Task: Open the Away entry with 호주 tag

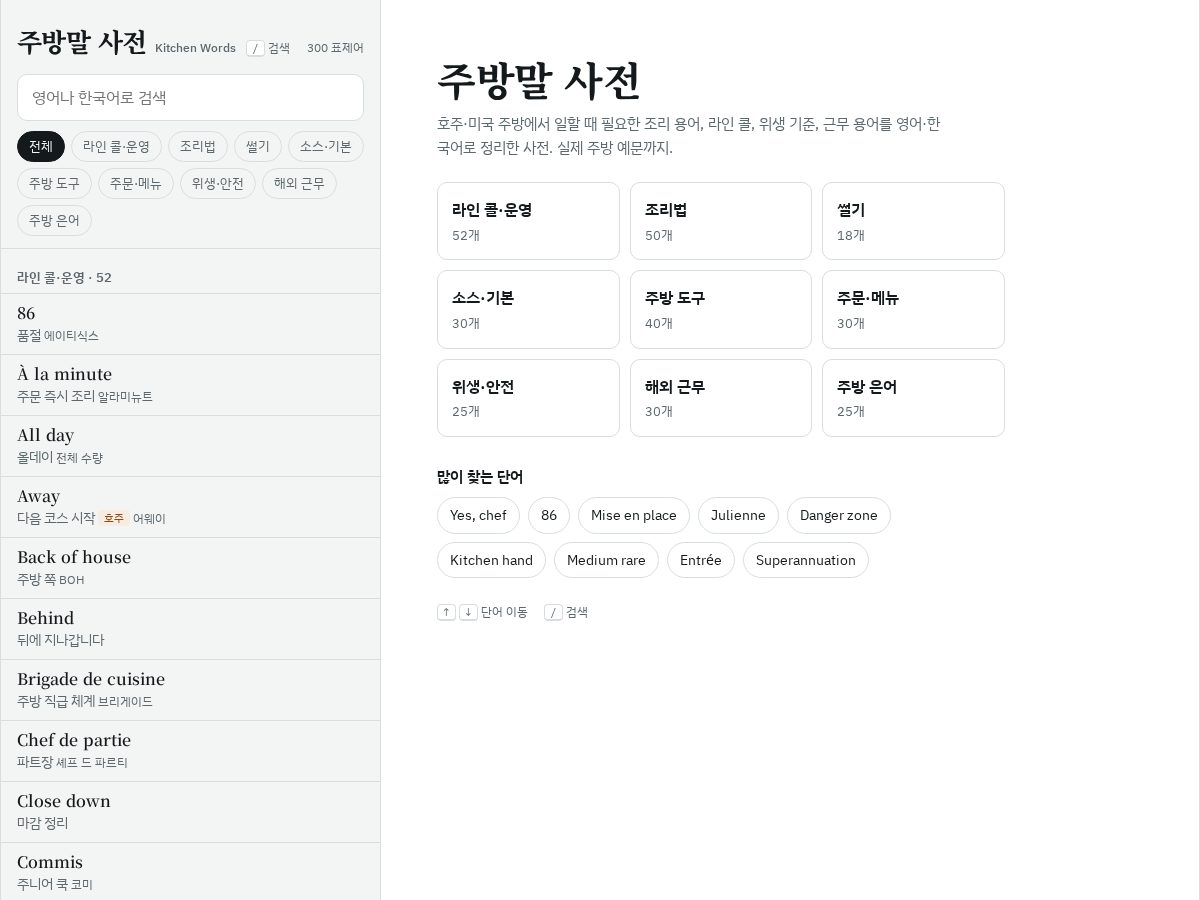Action: pos(190,507)
